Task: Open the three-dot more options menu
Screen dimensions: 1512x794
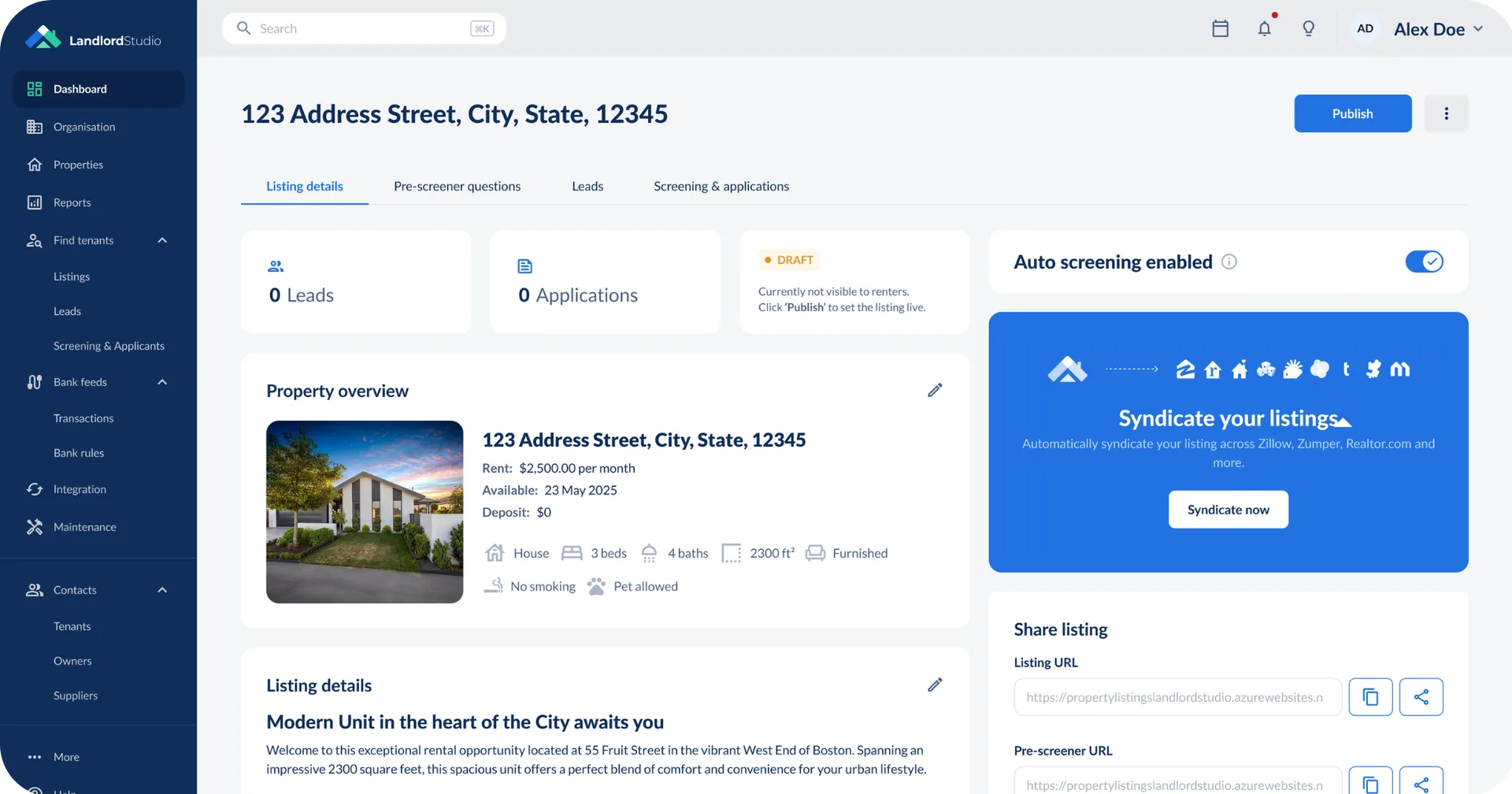Action: click(1446, 113)
